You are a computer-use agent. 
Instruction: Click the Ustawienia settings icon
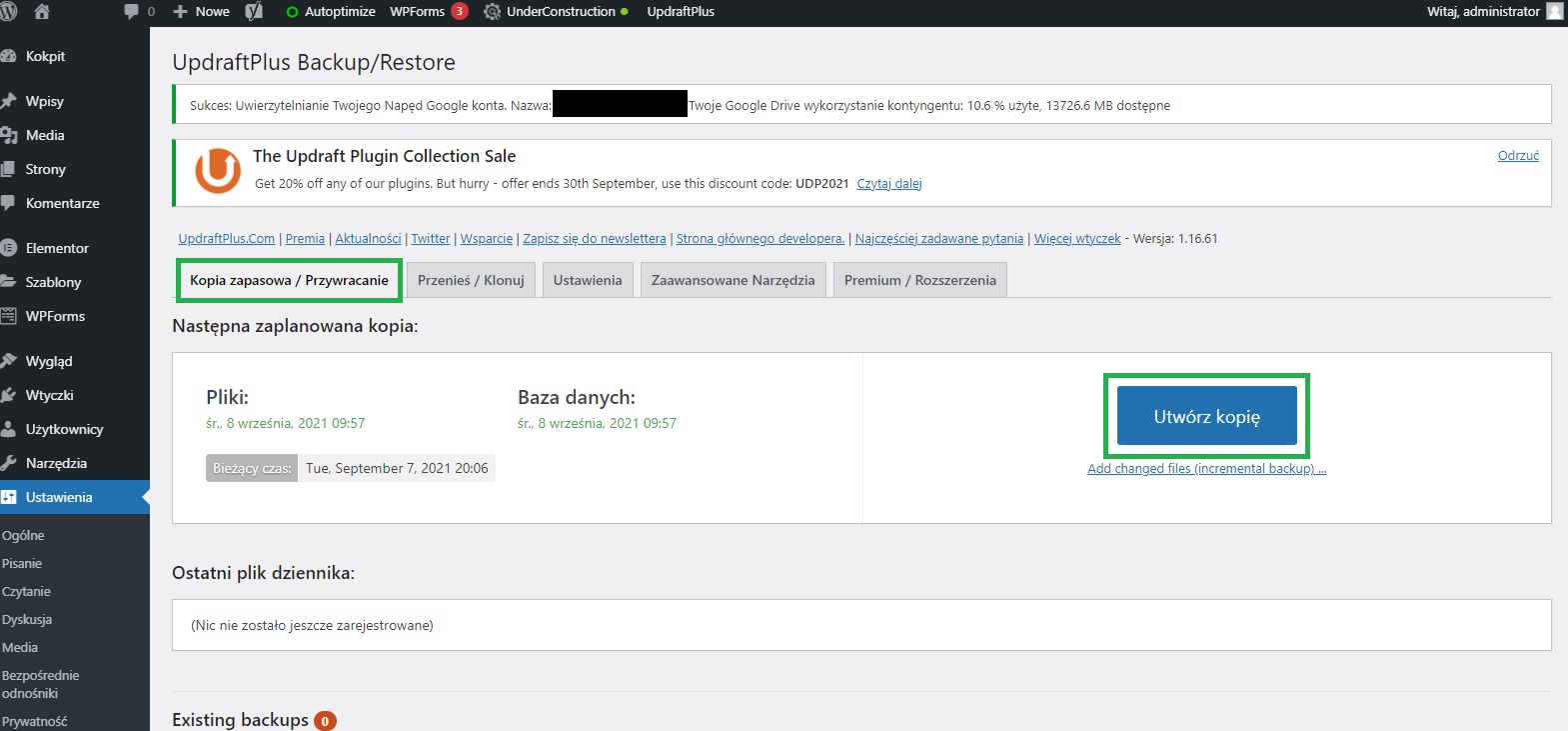tap(8, 497)
